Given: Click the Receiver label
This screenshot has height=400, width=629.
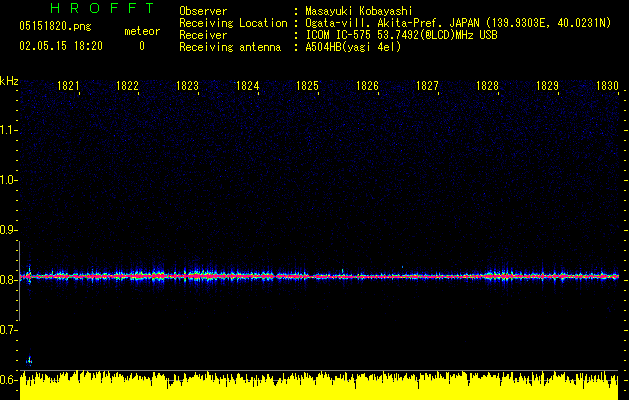Looking at the screenshot, I should pyautogui.click(x=203, y=35).
